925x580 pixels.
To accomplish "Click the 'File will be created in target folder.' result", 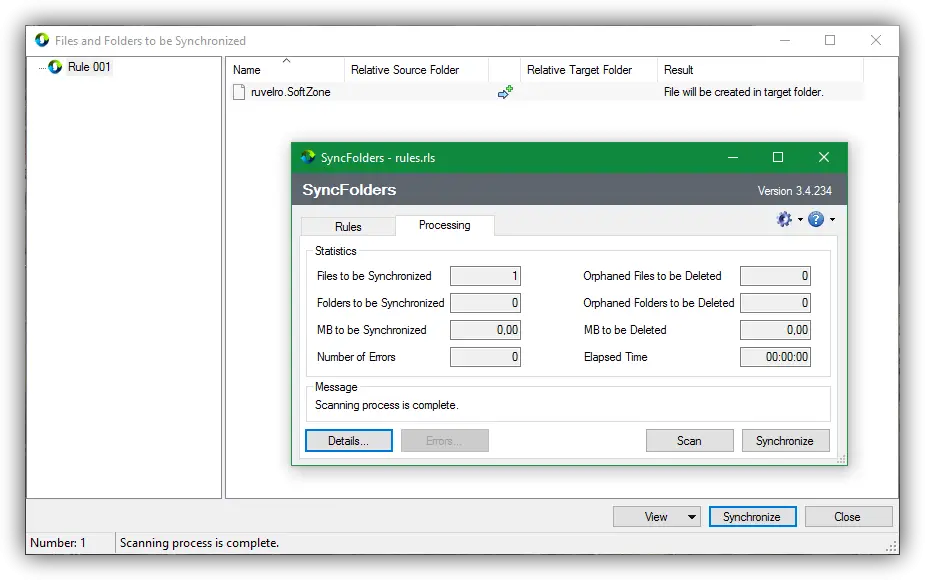I will click(743, 92).
